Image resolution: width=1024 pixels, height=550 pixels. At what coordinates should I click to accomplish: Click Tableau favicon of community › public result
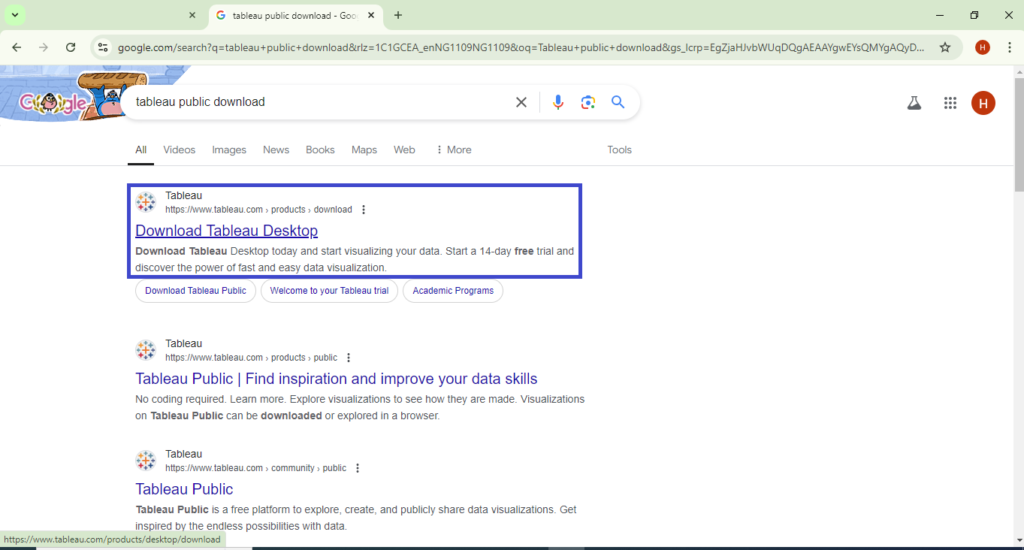coord(146,461)
